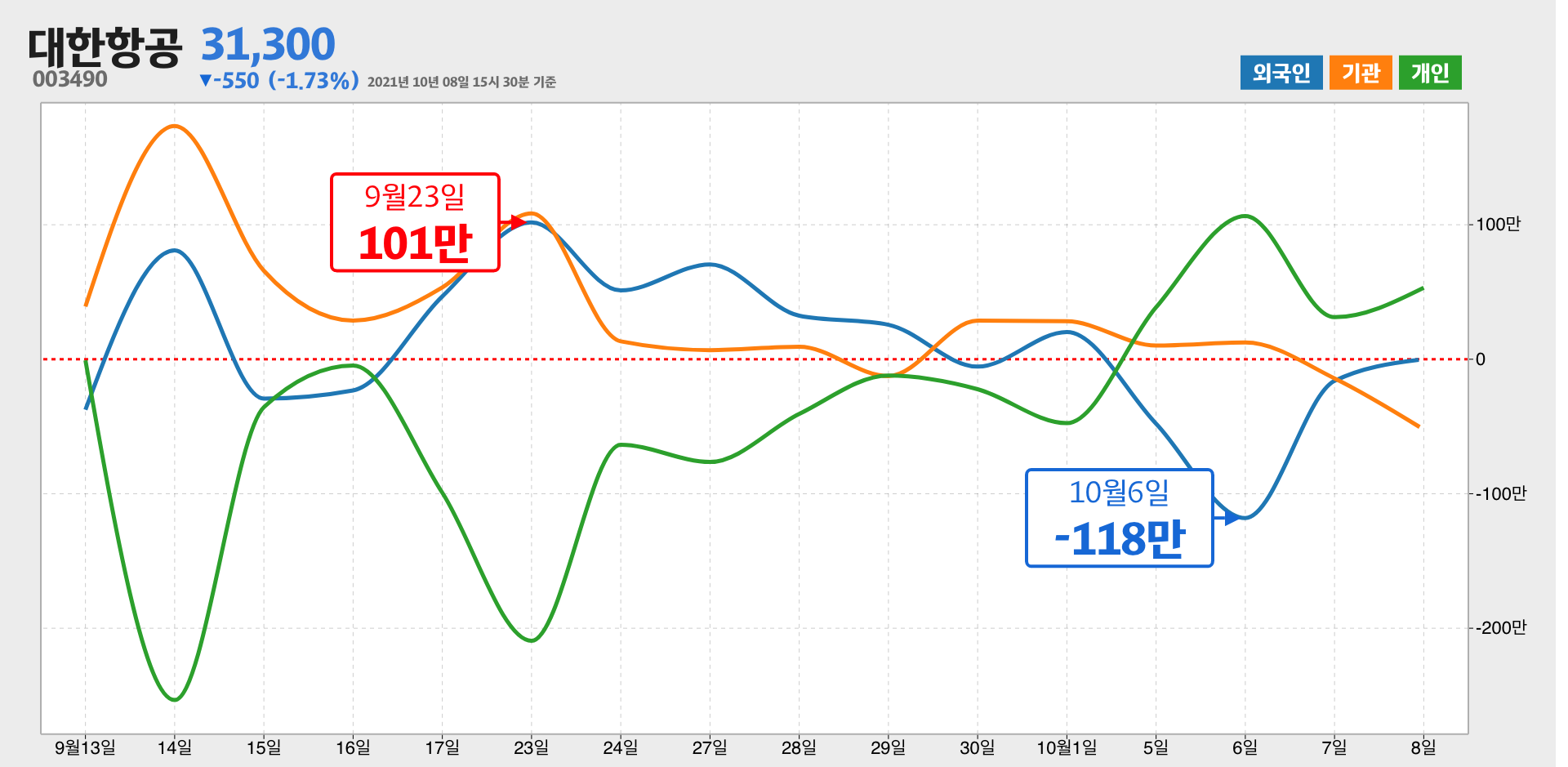1568x767 pixels.
Task: Click the current price 31,300
Action: (x=268, y=45)
